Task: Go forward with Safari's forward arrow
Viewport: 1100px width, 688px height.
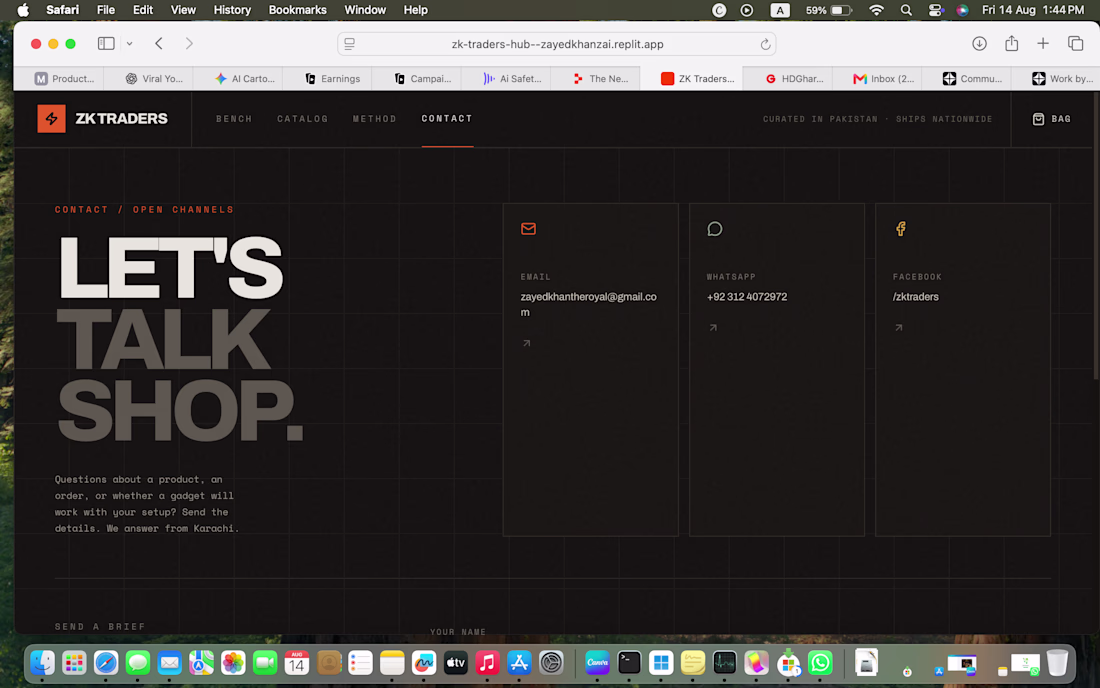Action: point(189,43)
